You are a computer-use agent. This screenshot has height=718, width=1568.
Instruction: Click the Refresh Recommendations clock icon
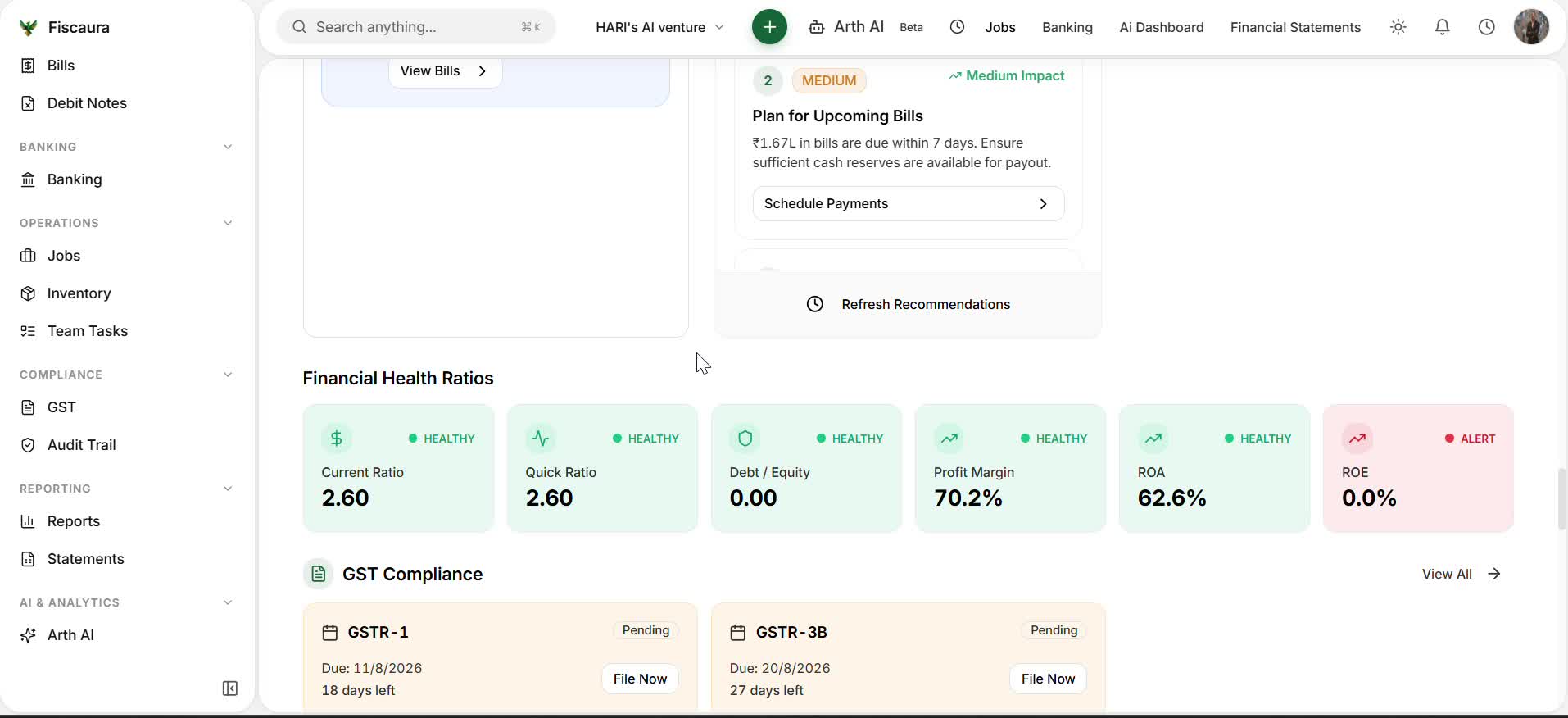click(x=814, y=305)
